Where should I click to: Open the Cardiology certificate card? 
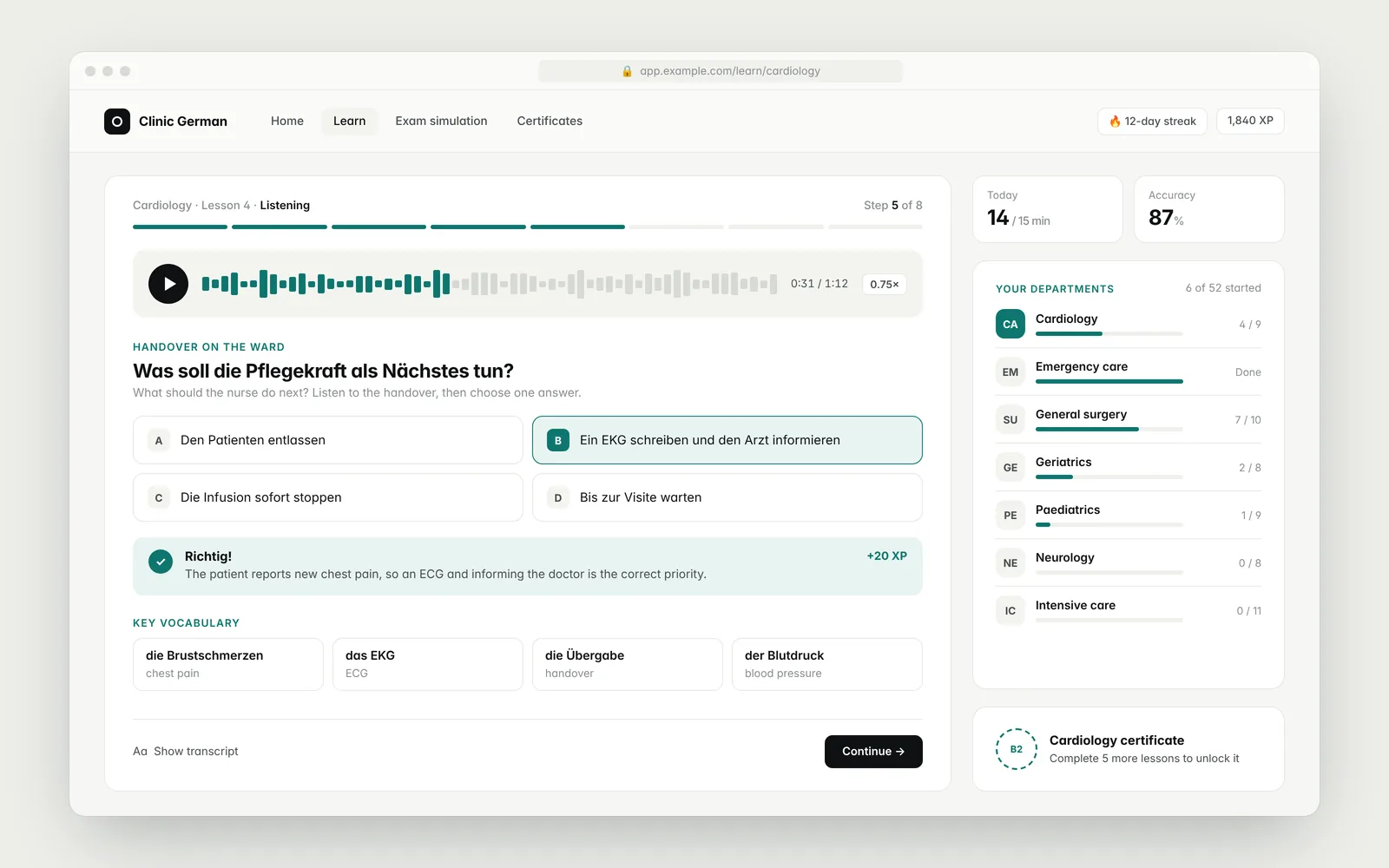1129,749
